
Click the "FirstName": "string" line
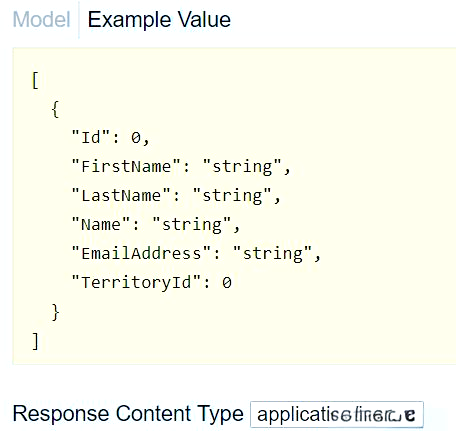coord(181,166)
